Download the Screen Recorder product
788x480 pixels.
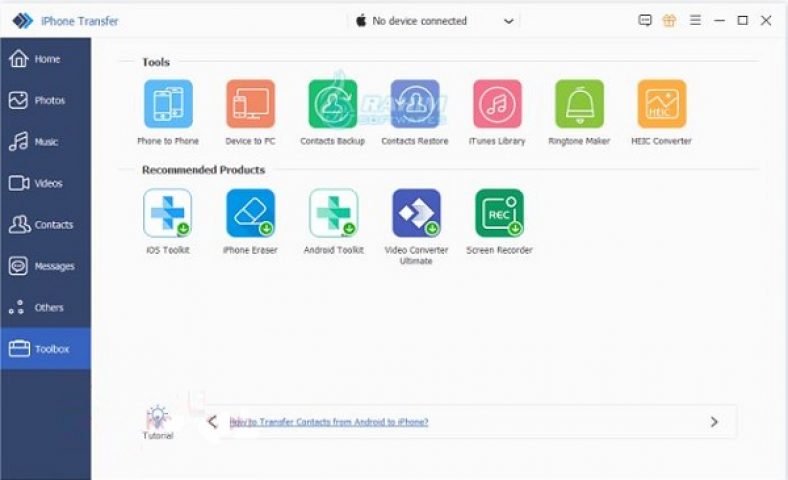point(499,213)
